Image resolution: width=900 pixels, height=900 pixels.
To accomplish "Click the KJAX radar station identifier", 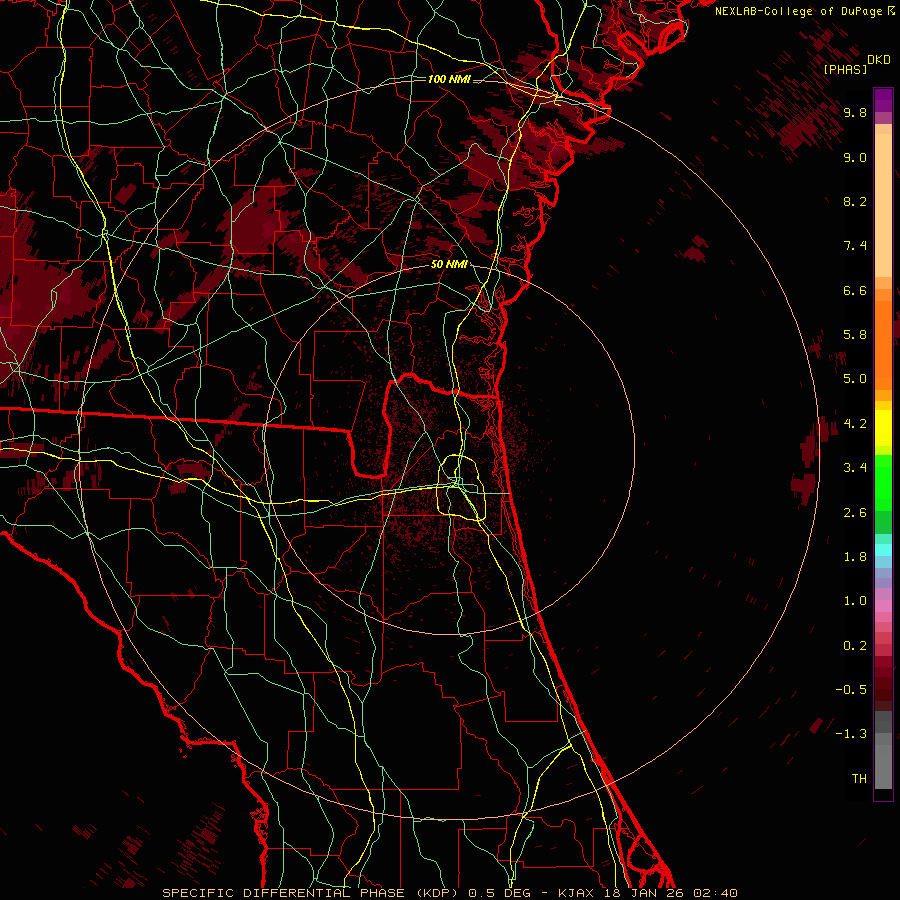I will [577, 893].
